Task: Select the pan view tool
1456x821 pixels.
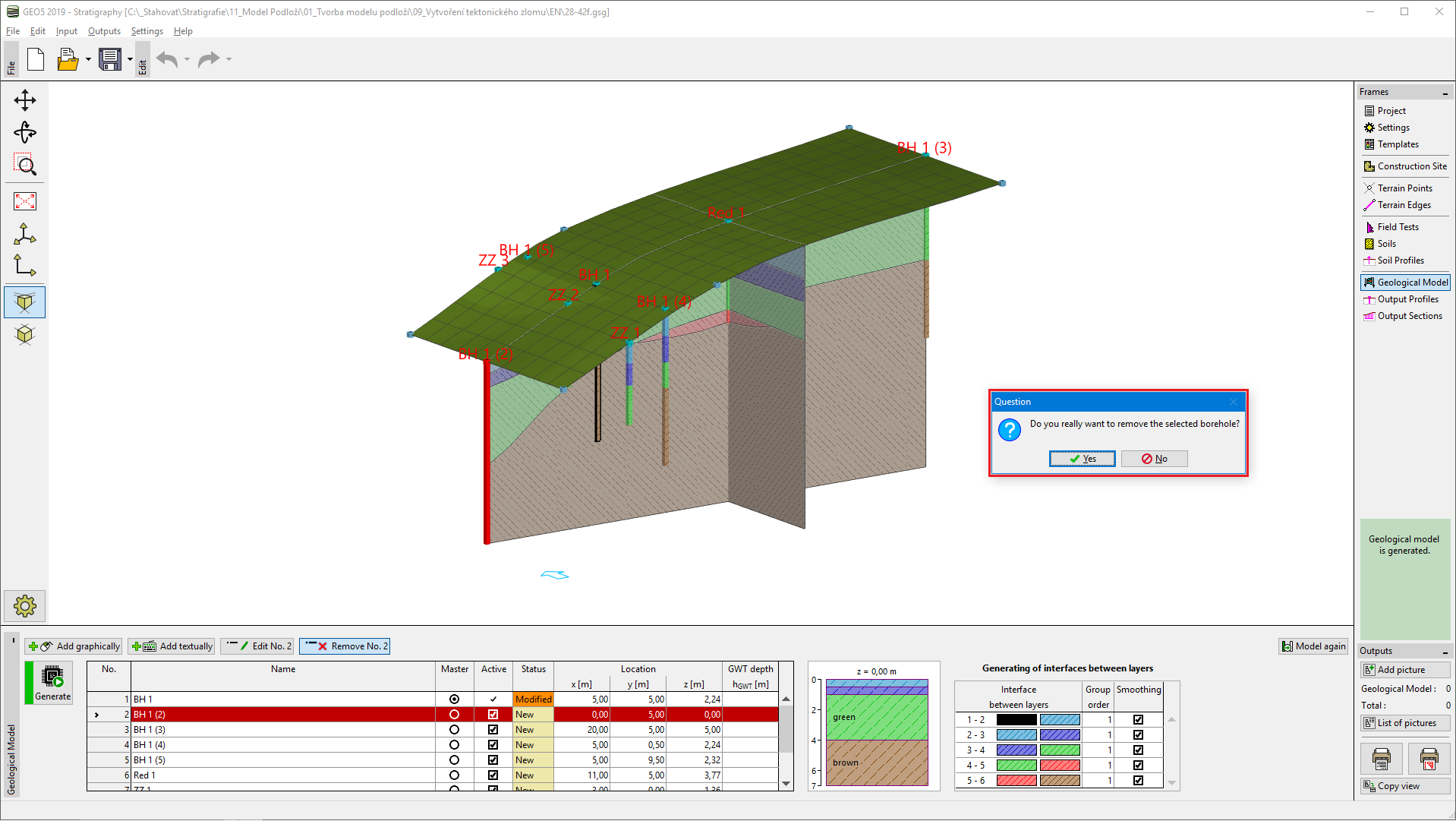Action: [25, 100]
